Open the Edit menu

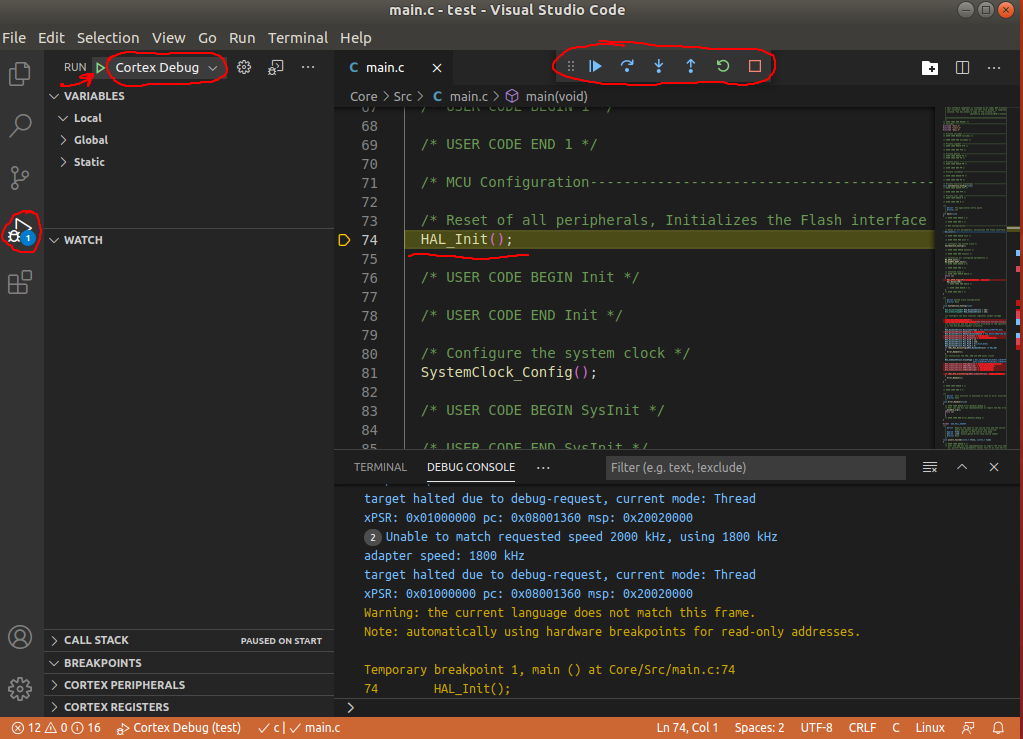(x=51, y=38)
